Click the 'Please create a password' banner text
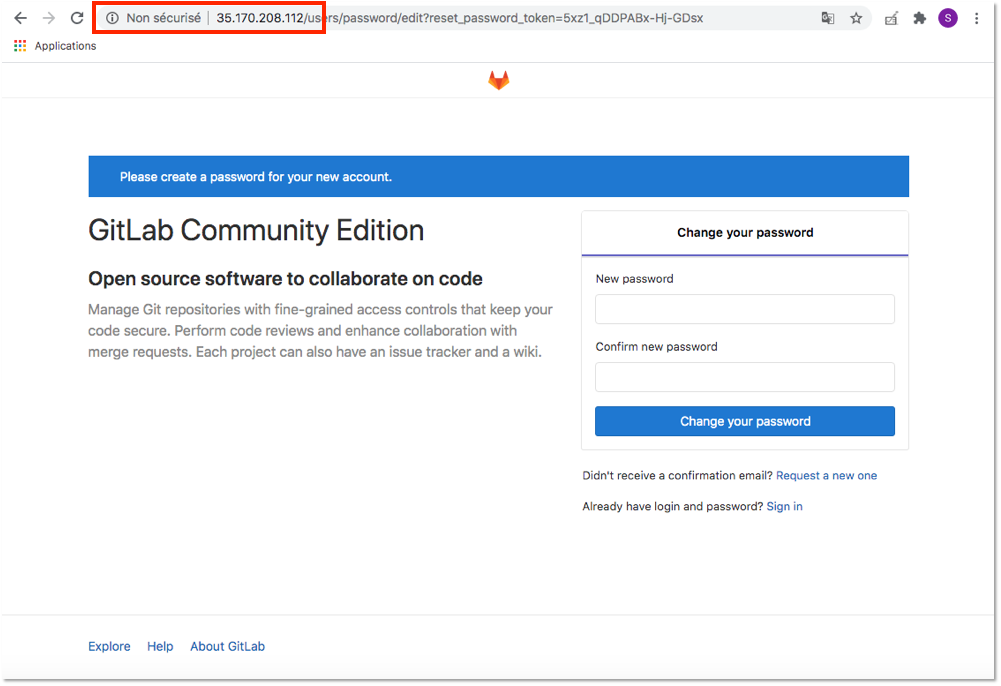Image resolution: width=1001 pixels, height=686 pixels. (x=256, y=177)
